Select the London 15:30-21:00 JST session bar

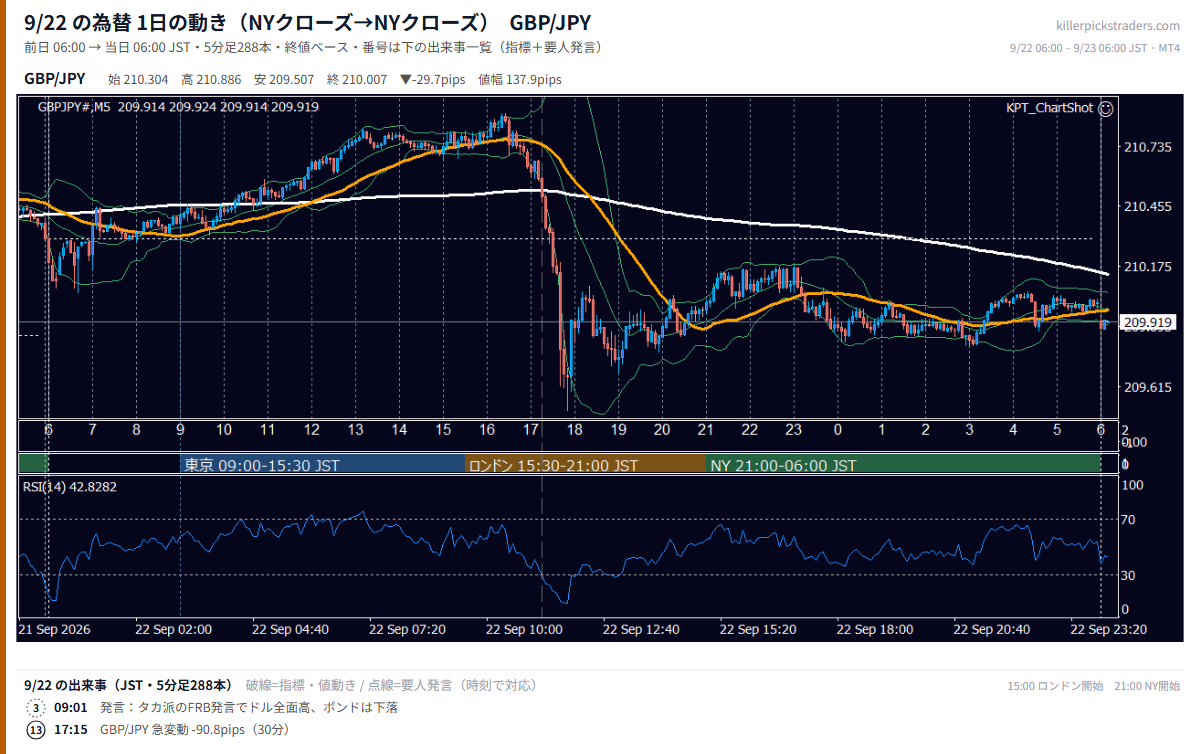pos(586,465)
